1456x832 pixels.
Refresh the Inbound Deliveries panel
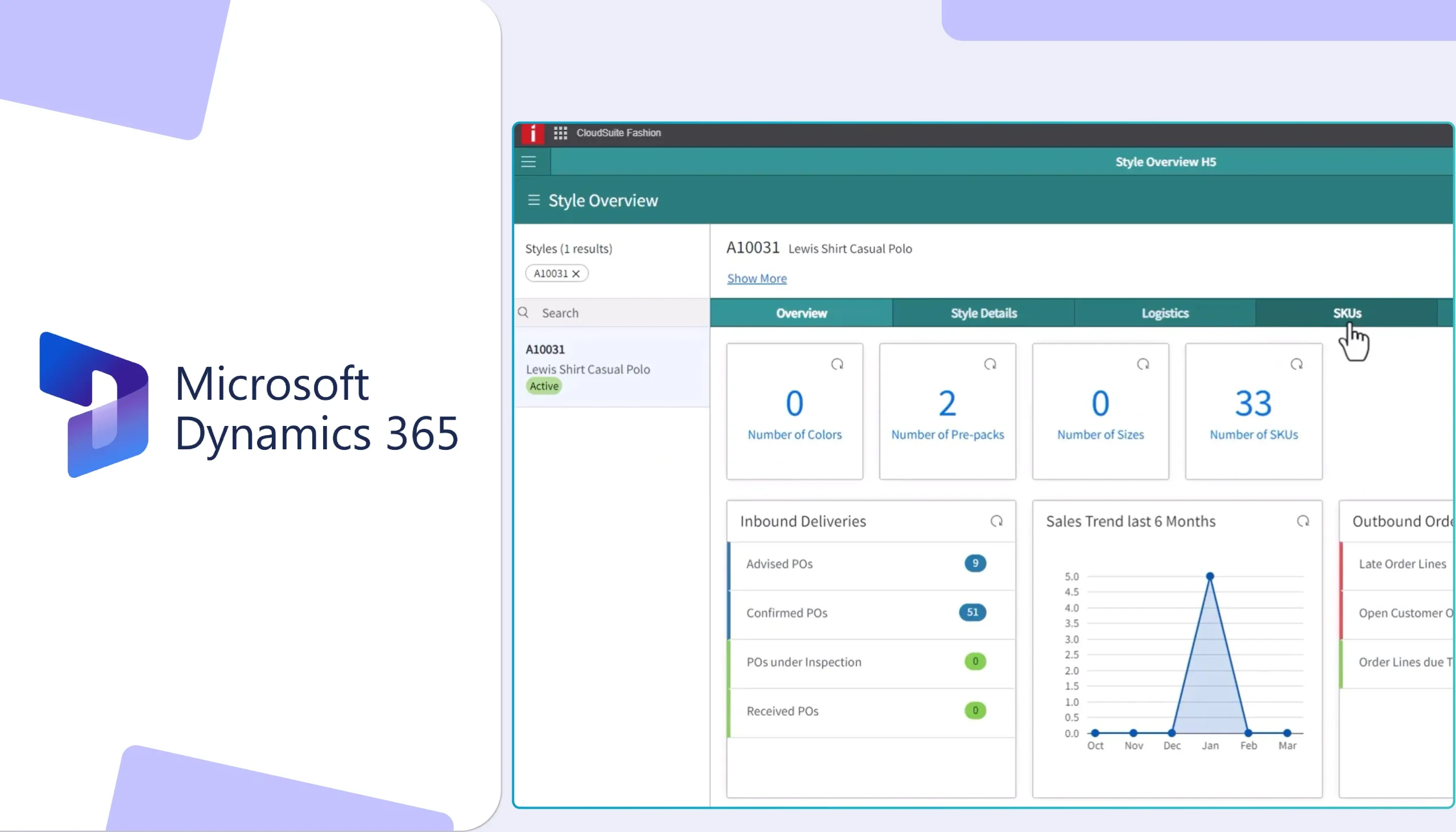pyautogui.click(x=997, y=520)
